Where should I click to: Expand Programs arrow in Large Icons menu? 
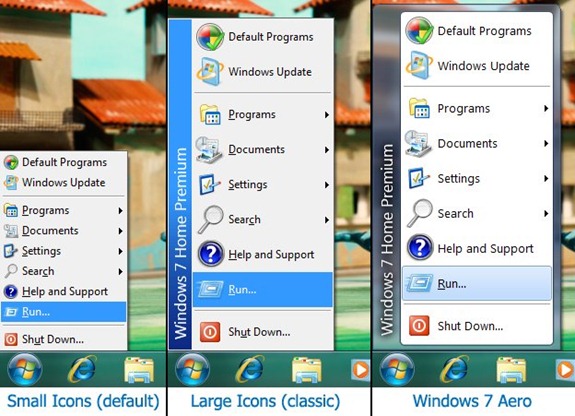coord(326,115)
